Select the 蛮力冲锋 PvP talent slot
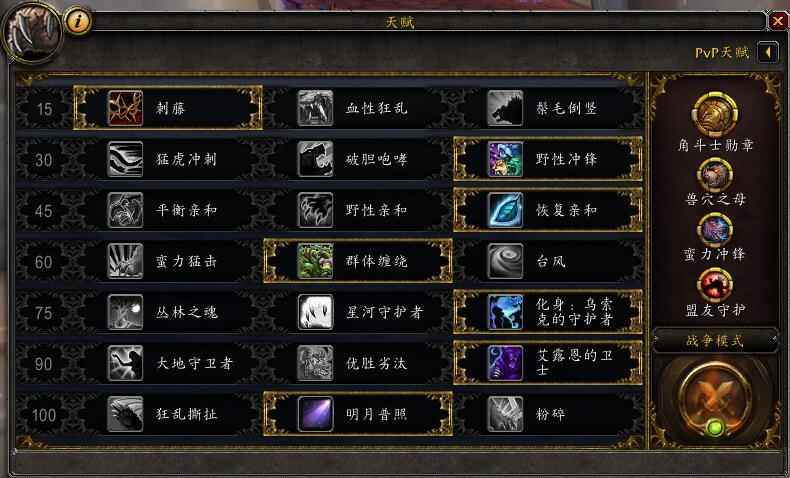 point(715,230)
